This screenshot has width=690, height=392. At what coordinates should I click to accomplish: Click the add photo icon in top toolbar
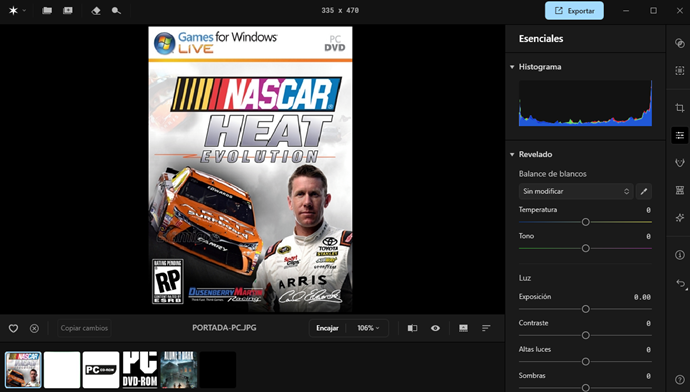click(x=68, y=11)
